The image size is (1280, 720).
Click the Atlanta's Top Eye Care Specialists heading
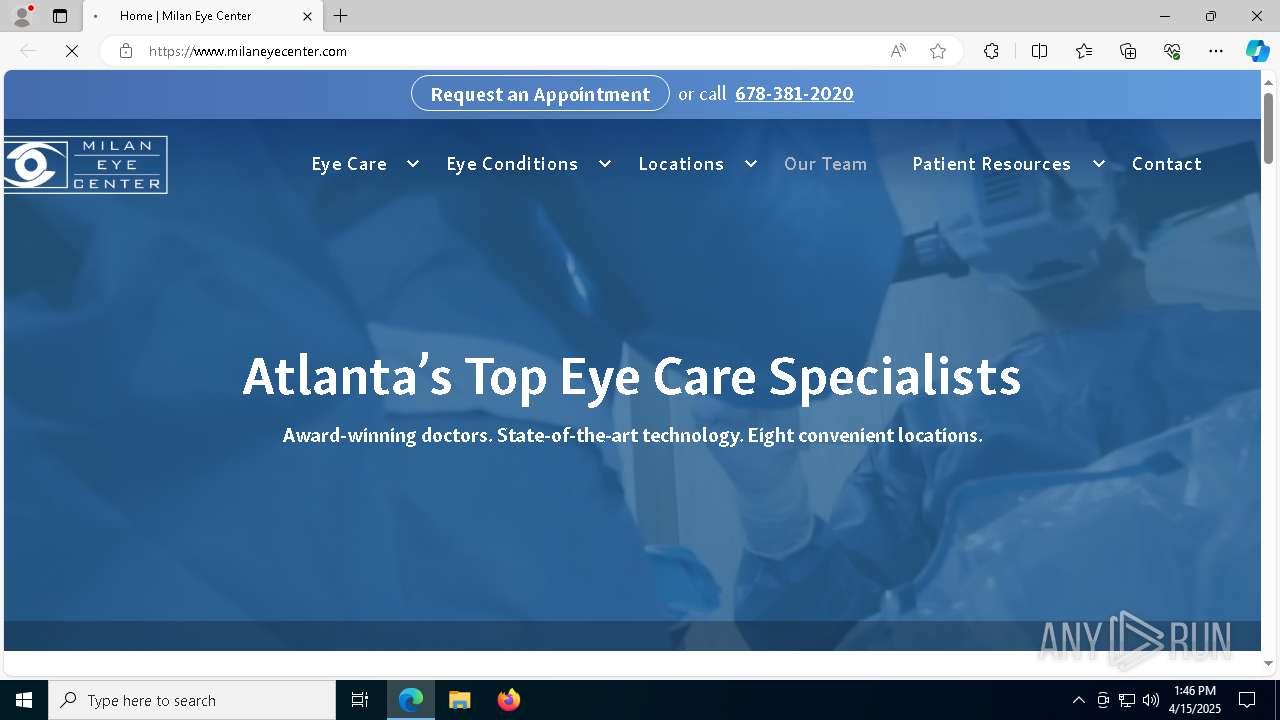click(x=632, y=377)
